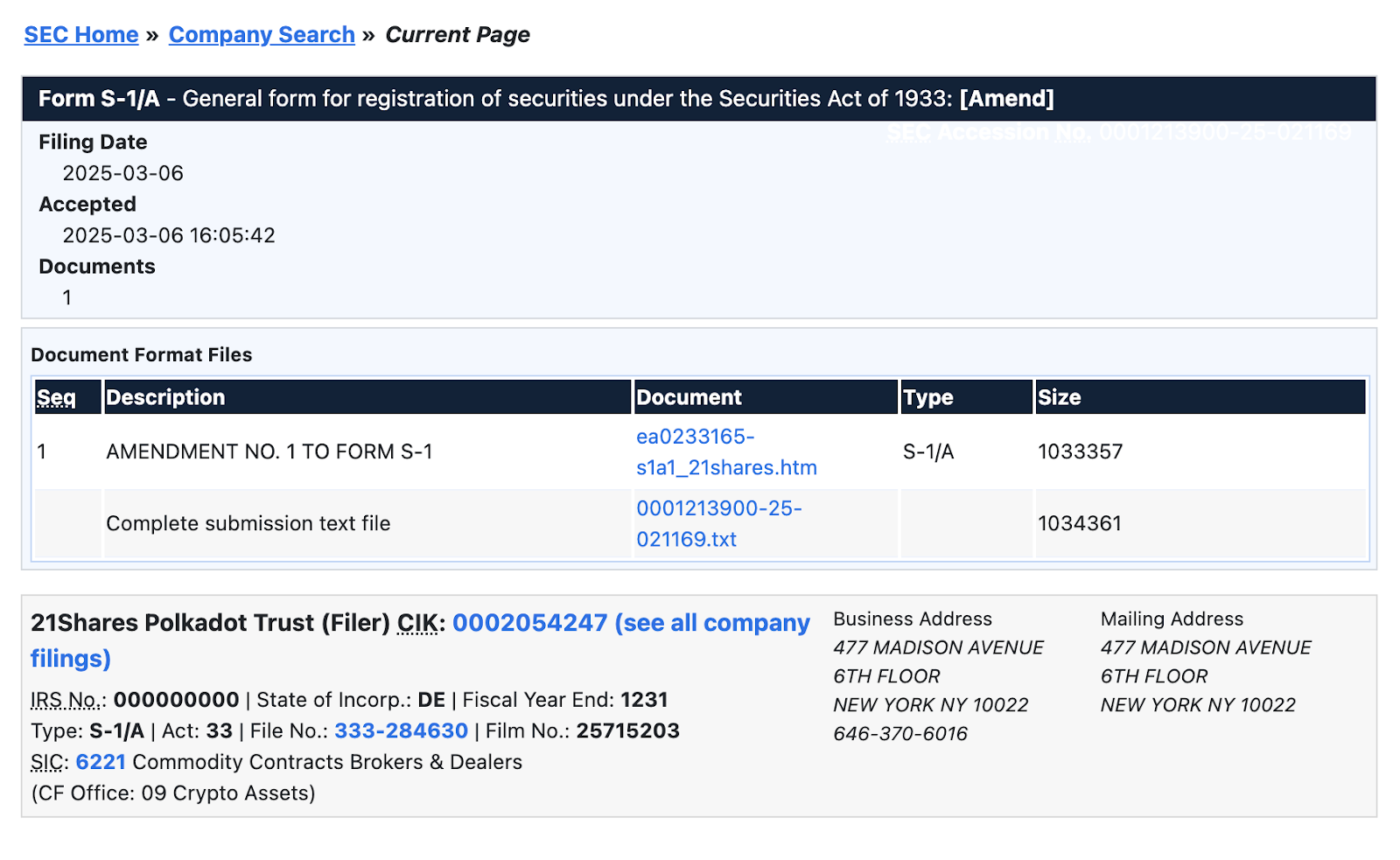Open SIC code 6221 link
The height and width of the screenshot is (860, 1400).
pos(99,762)
